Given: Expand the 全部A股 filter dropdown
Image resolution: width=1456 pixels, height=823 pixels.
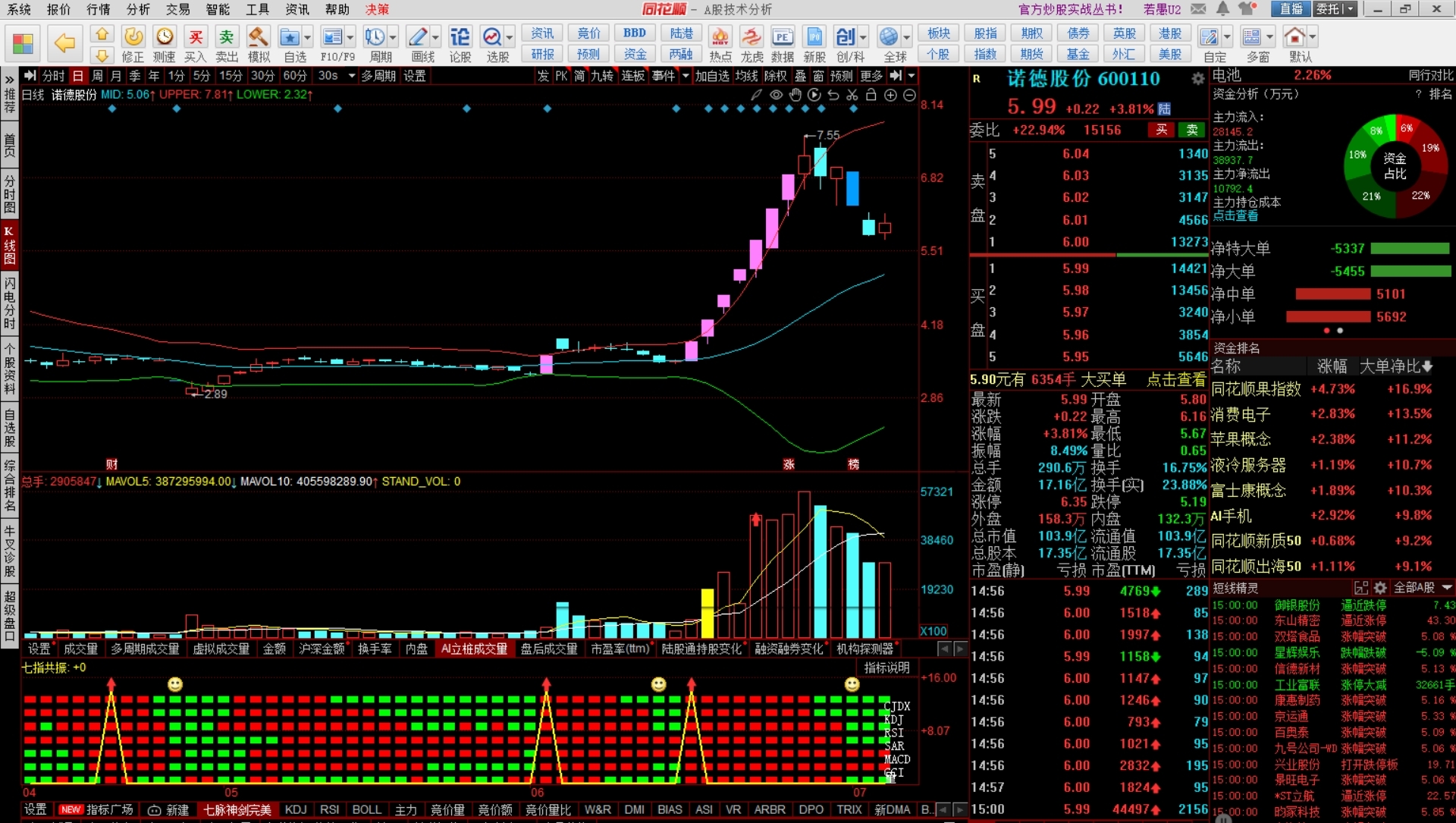Looking at the screenshot, I should (1447, 588).
